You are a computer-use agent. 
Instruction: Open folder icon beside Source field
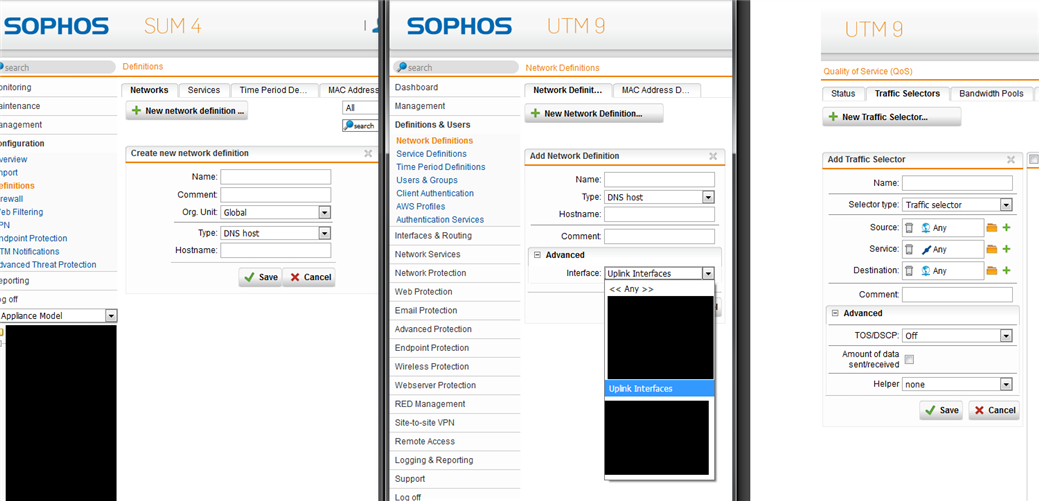(x=991, y=228)
